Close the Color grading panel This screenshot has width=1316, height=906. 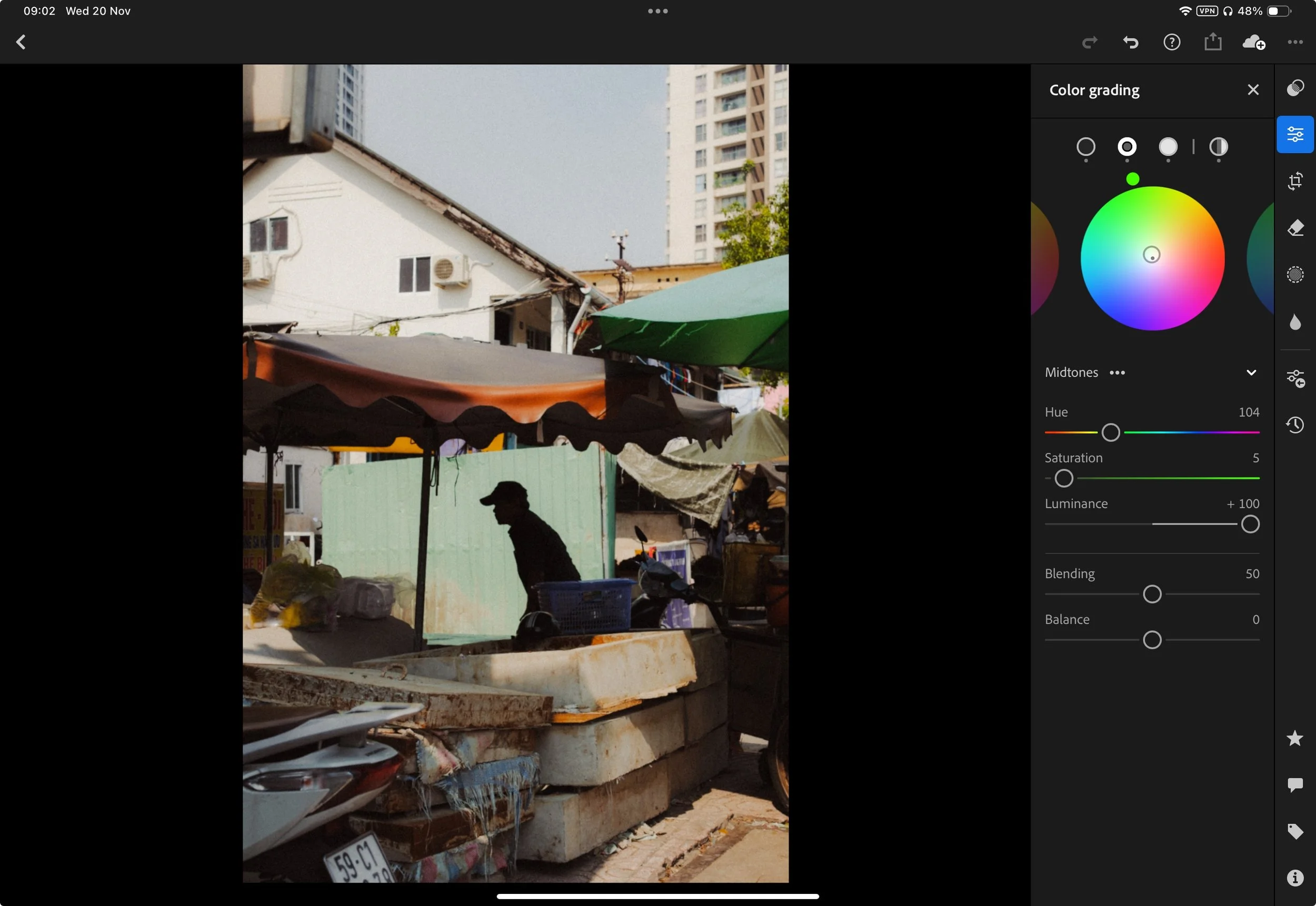click(1253, 89)
